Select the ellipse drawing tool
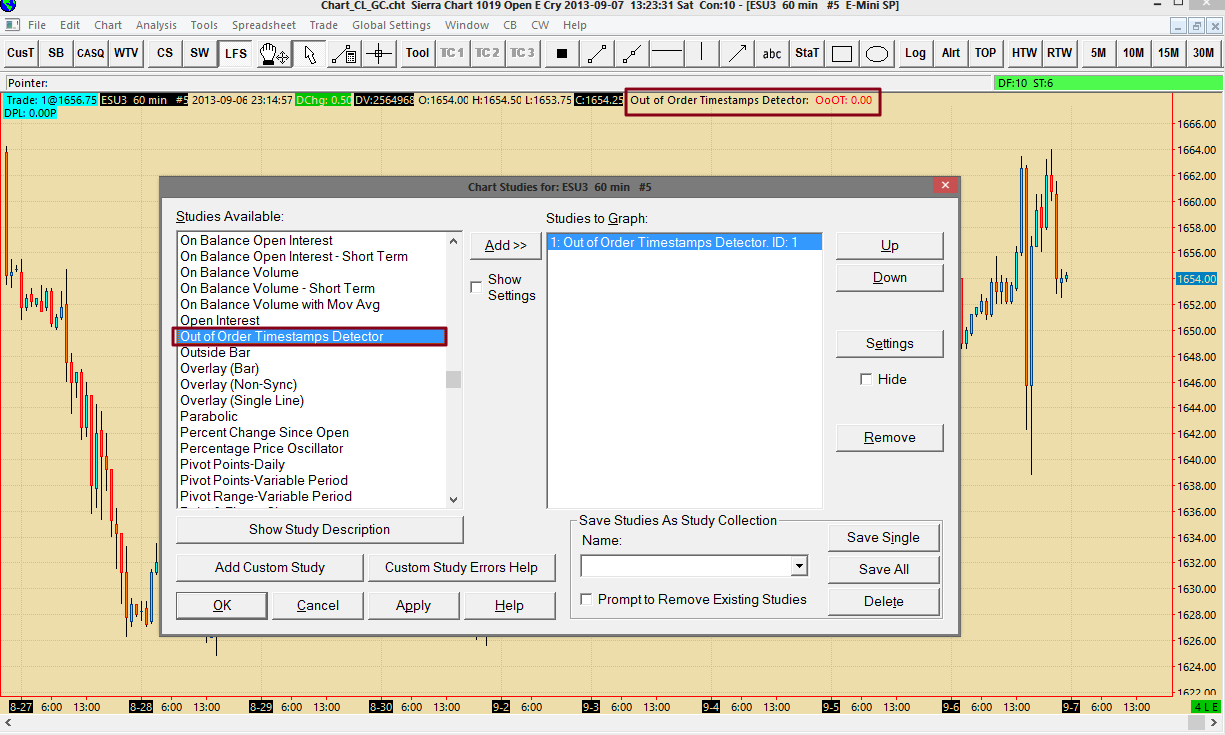The image size is (1225, 735). [877, 53]
